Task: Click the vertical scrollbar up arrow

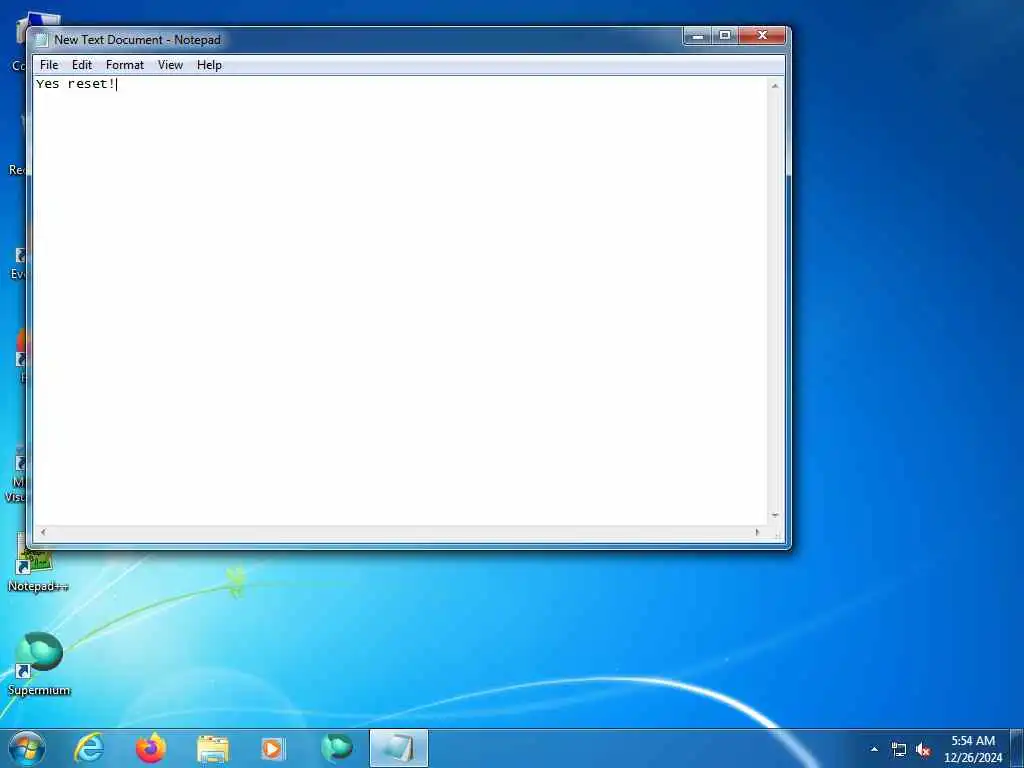Action: click(x=775, y=86)
